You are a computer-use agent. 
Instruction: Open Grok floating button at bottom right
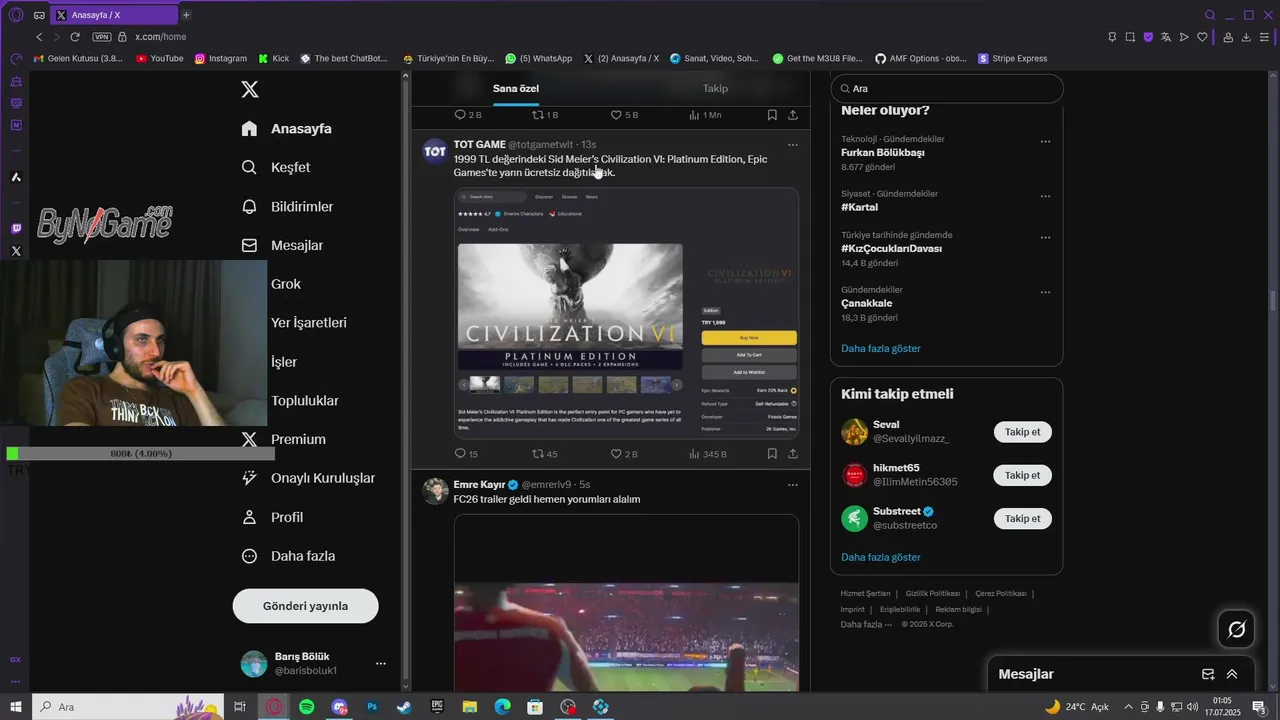1237,630
